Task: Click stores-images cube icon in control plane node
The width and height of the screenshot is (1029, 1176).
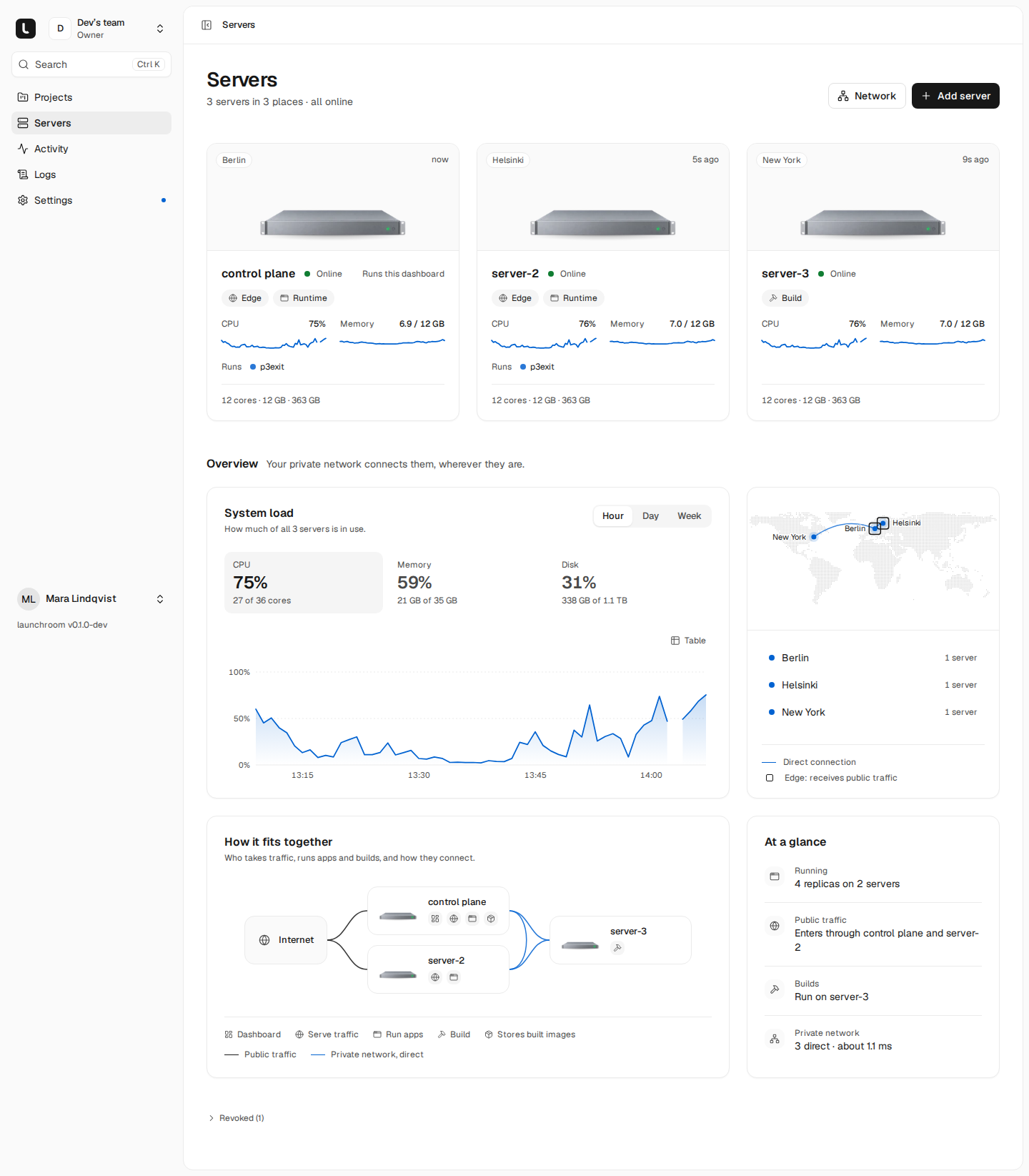Action: point(491,919)
